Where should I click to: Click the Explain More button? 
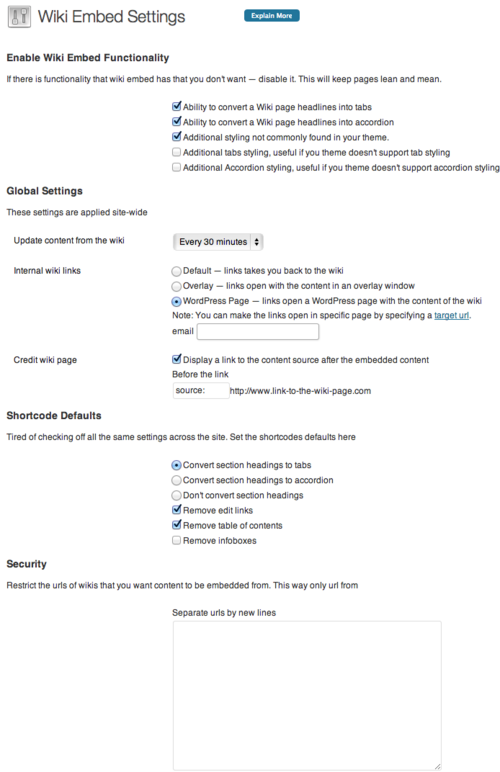(x=272, y=16)
